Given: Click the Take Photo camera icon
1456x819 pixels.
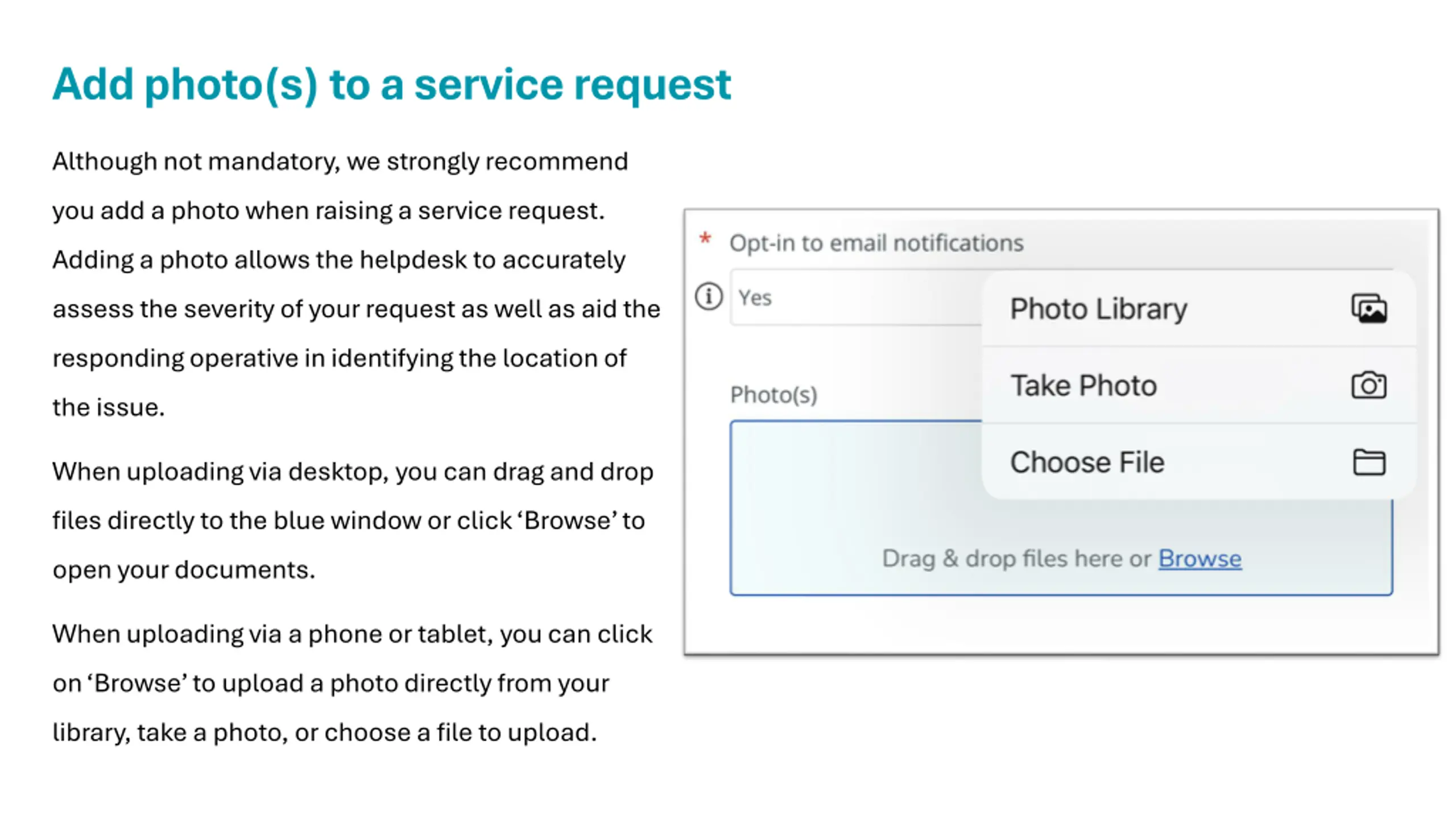Looking at the screenshot, I should click(x=1369, y=386).
